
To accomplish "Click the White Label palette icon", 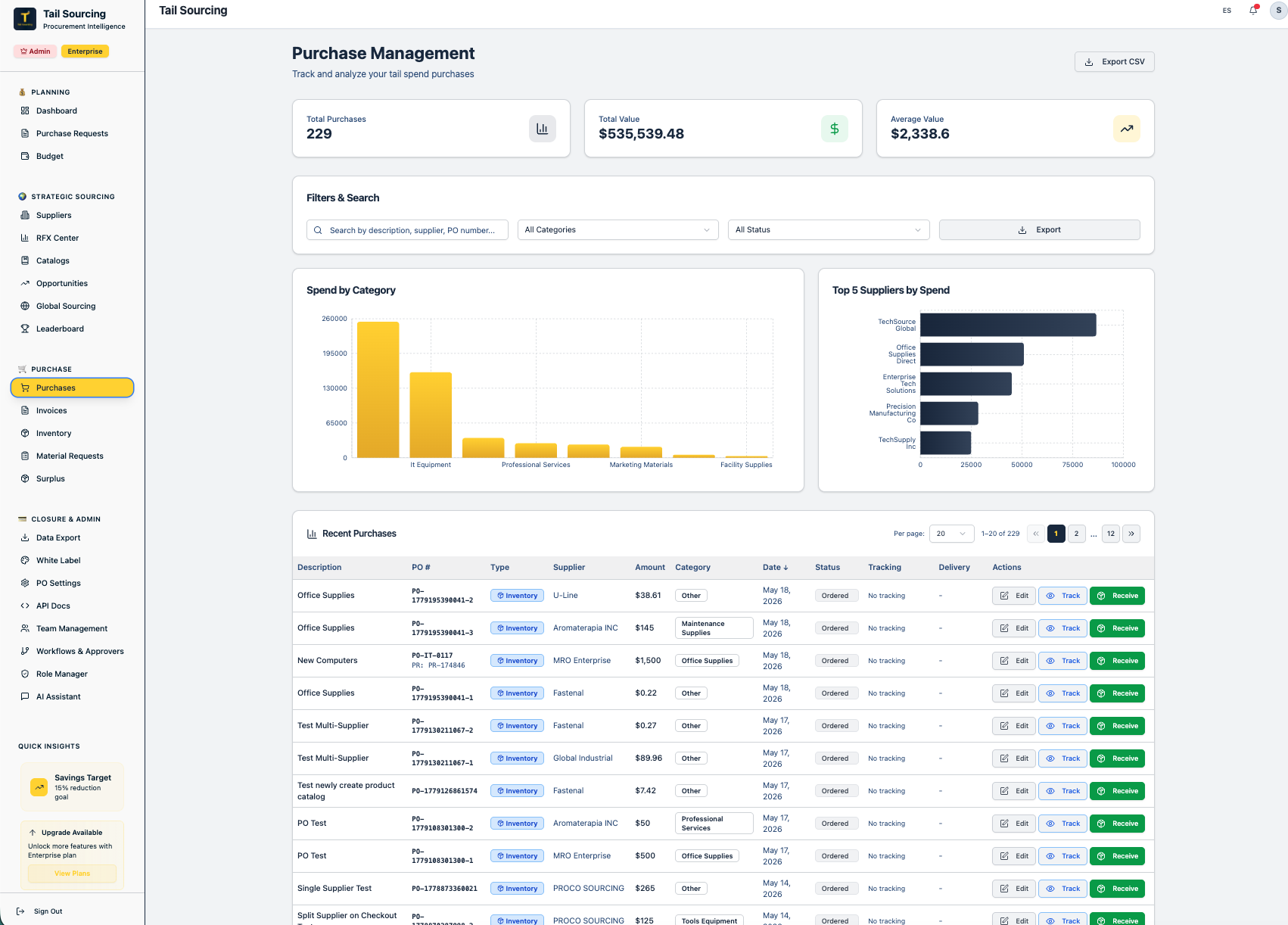I will 25,560.
